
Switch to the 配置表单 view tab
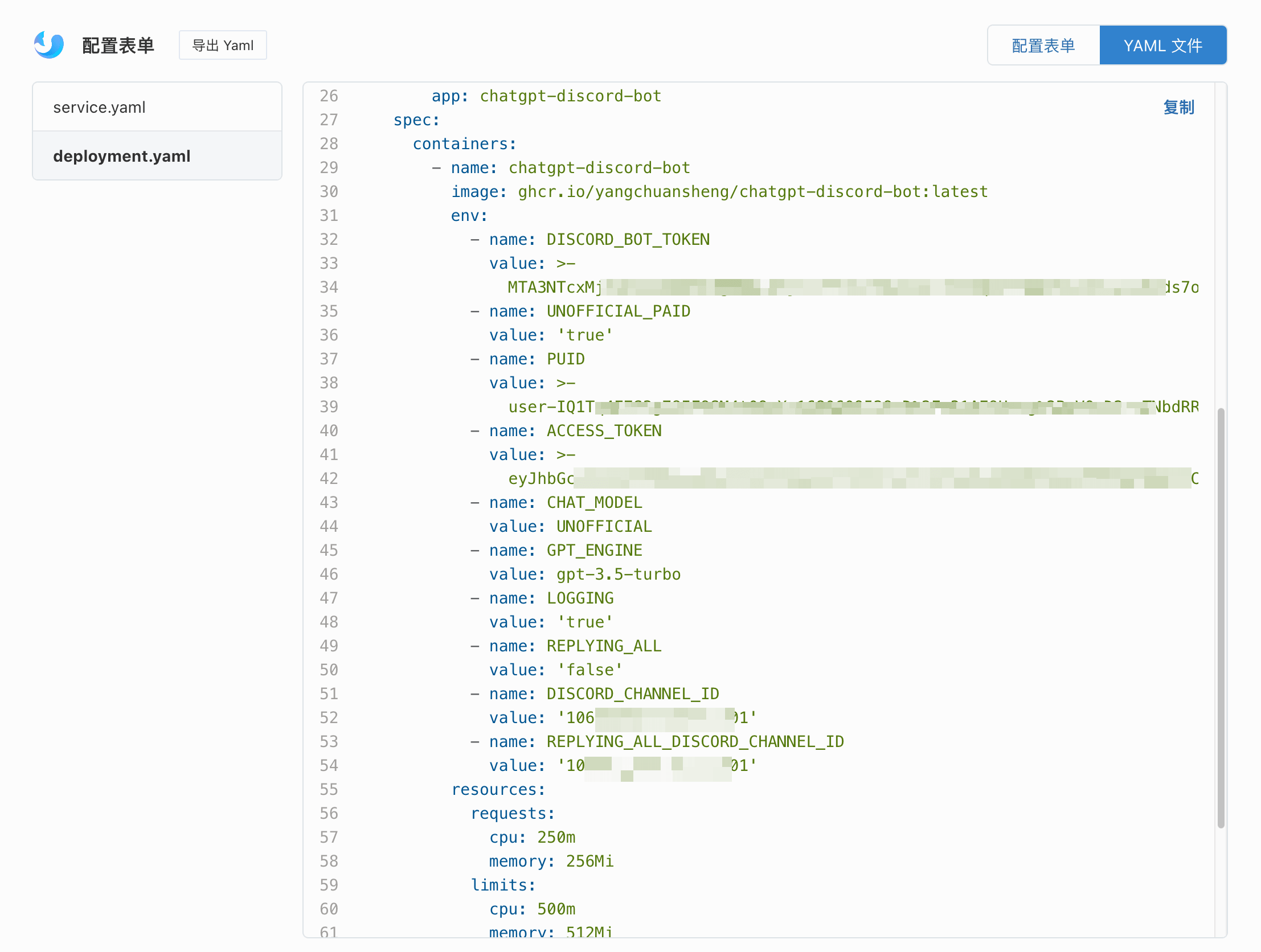[x=1043, y=45]
